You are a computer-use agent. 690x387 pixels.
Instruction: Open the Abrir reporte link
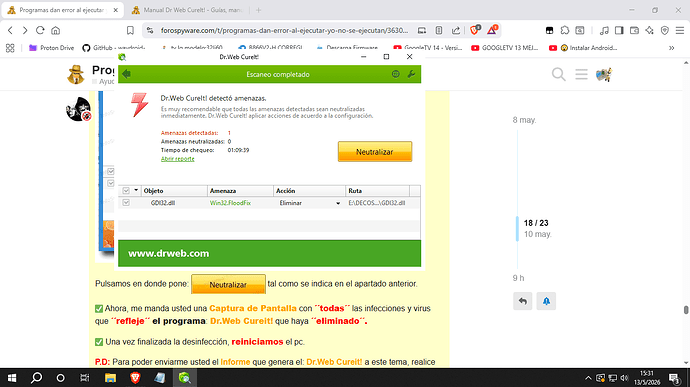pos(177,158)
